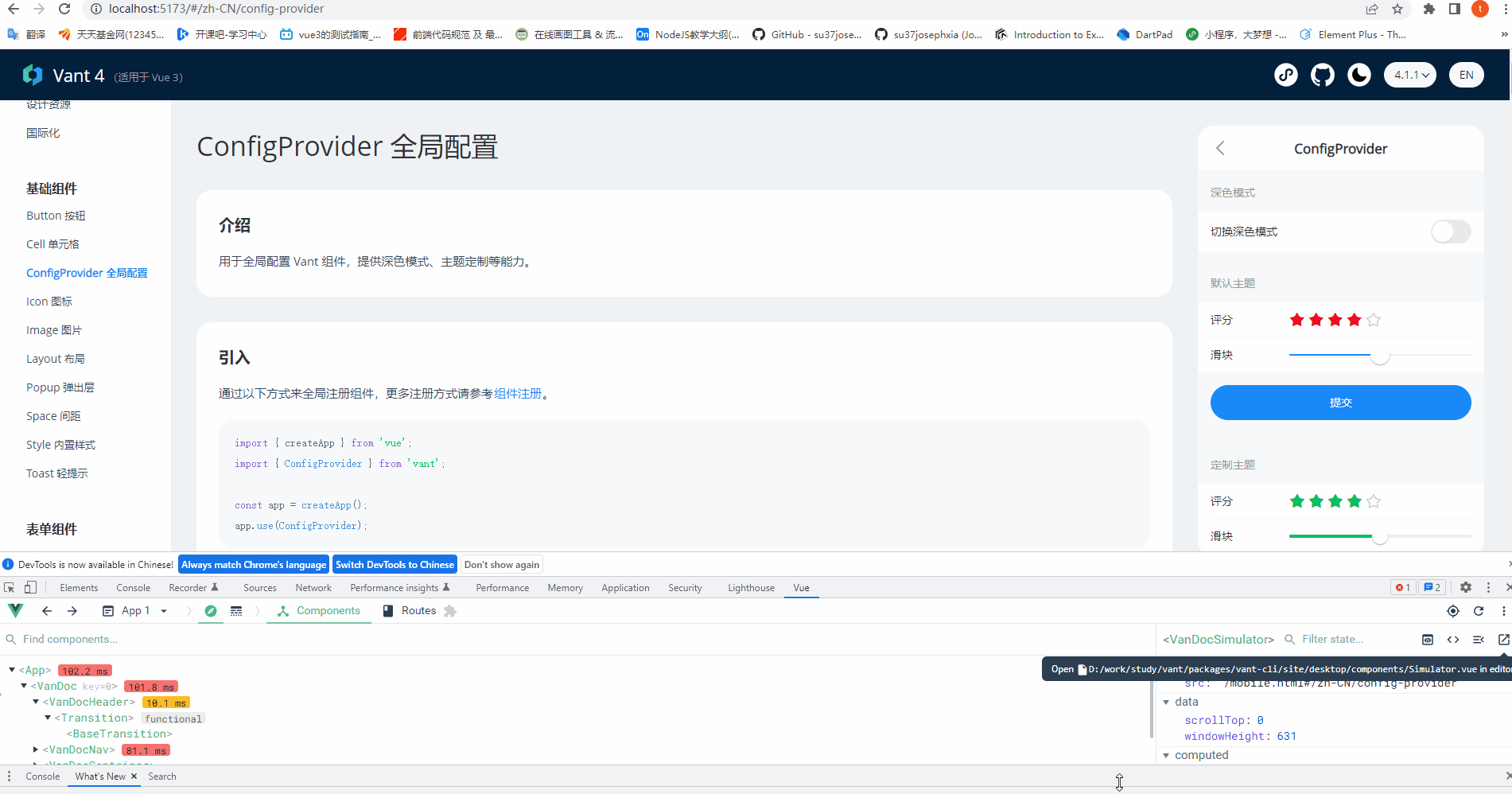Collapse the data state section
Viewport: 1512px width, 794px height.
tap(1167, 702)
